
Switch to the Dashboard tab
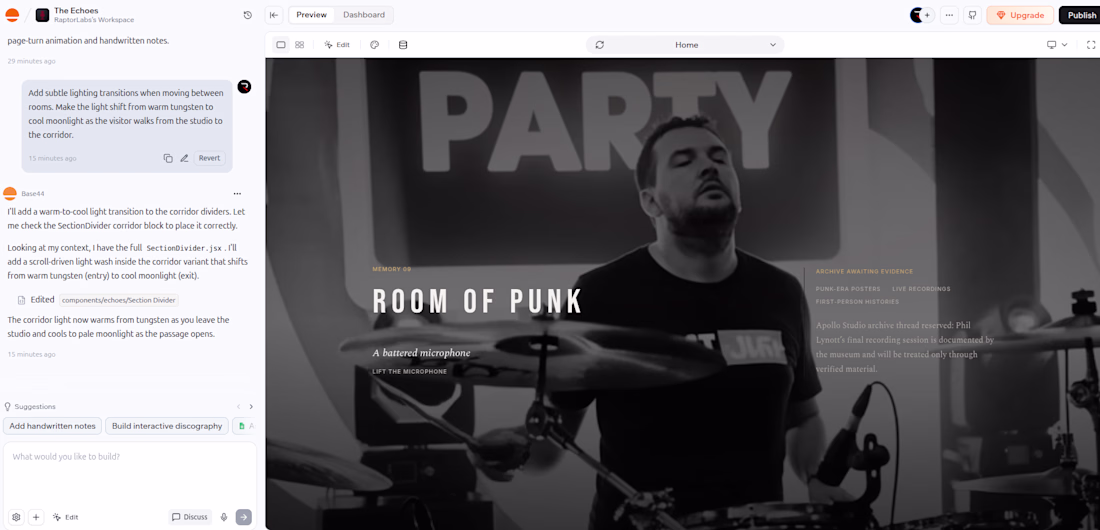pyautogui.click(x=363, y=15)
